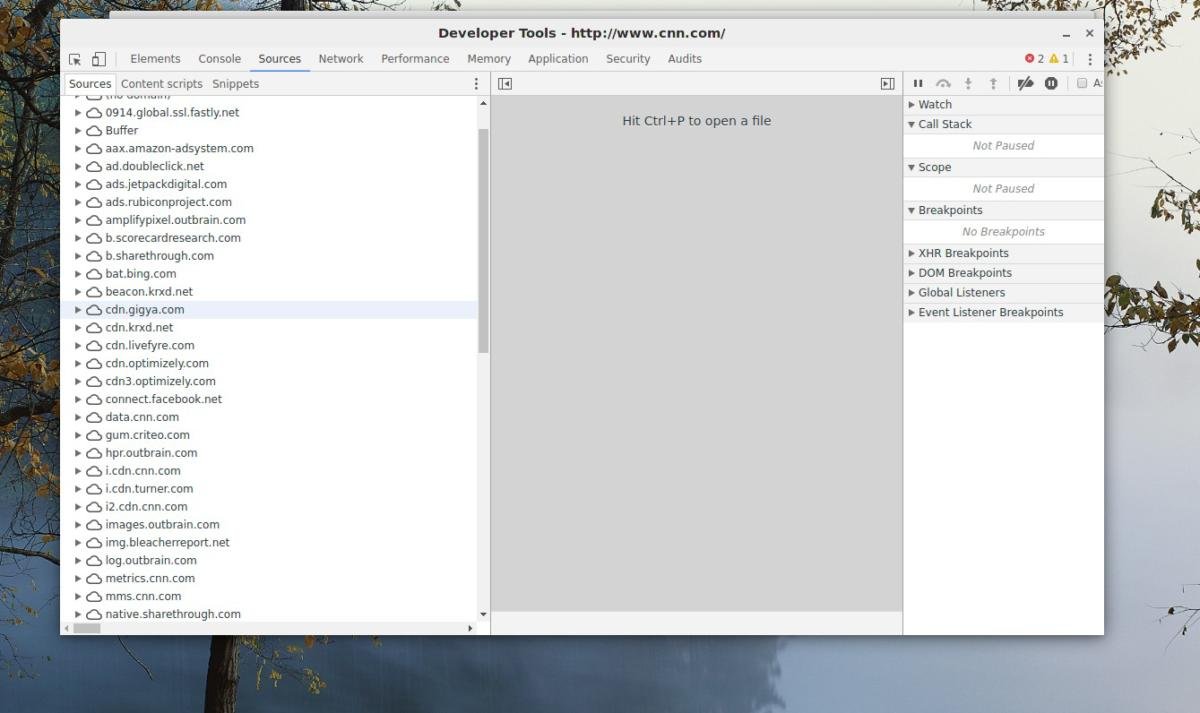This screenshot has height=713, width=1200.
Task: Click the cloud icon beside i.cdn.turner.com
Action: pyautogui.click(x=94, y=489)
